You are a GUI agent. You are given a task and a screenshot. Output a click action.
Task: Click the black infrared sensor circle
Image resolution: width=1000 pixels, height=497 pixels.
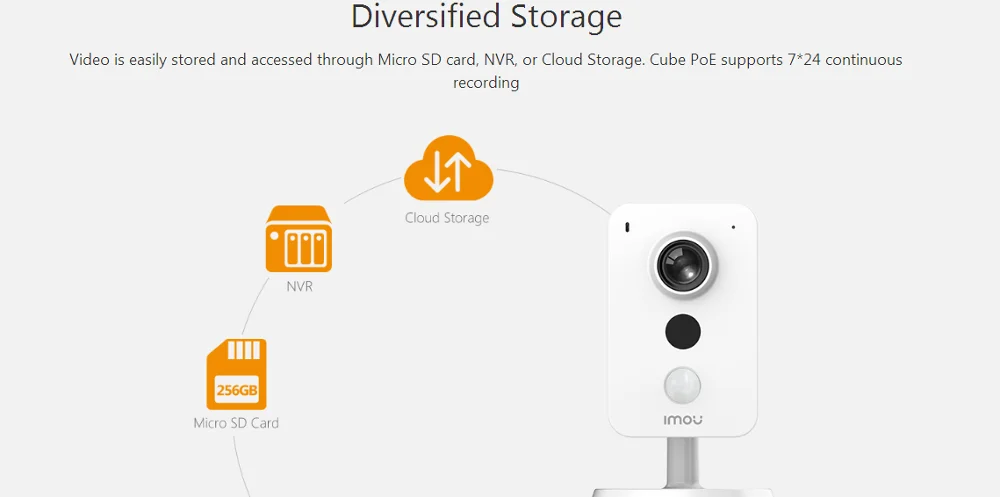pos(683,331)
